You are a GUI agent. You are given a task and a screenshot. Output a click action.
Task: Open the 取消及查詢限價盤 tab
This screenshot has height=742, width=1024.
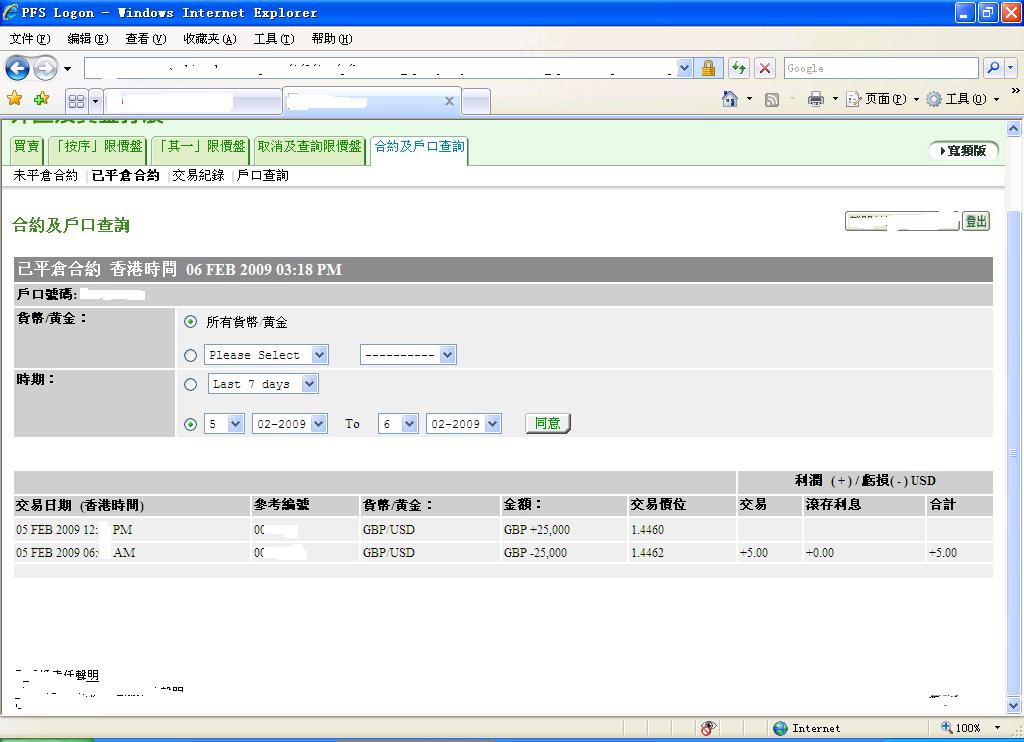(309, 147)
